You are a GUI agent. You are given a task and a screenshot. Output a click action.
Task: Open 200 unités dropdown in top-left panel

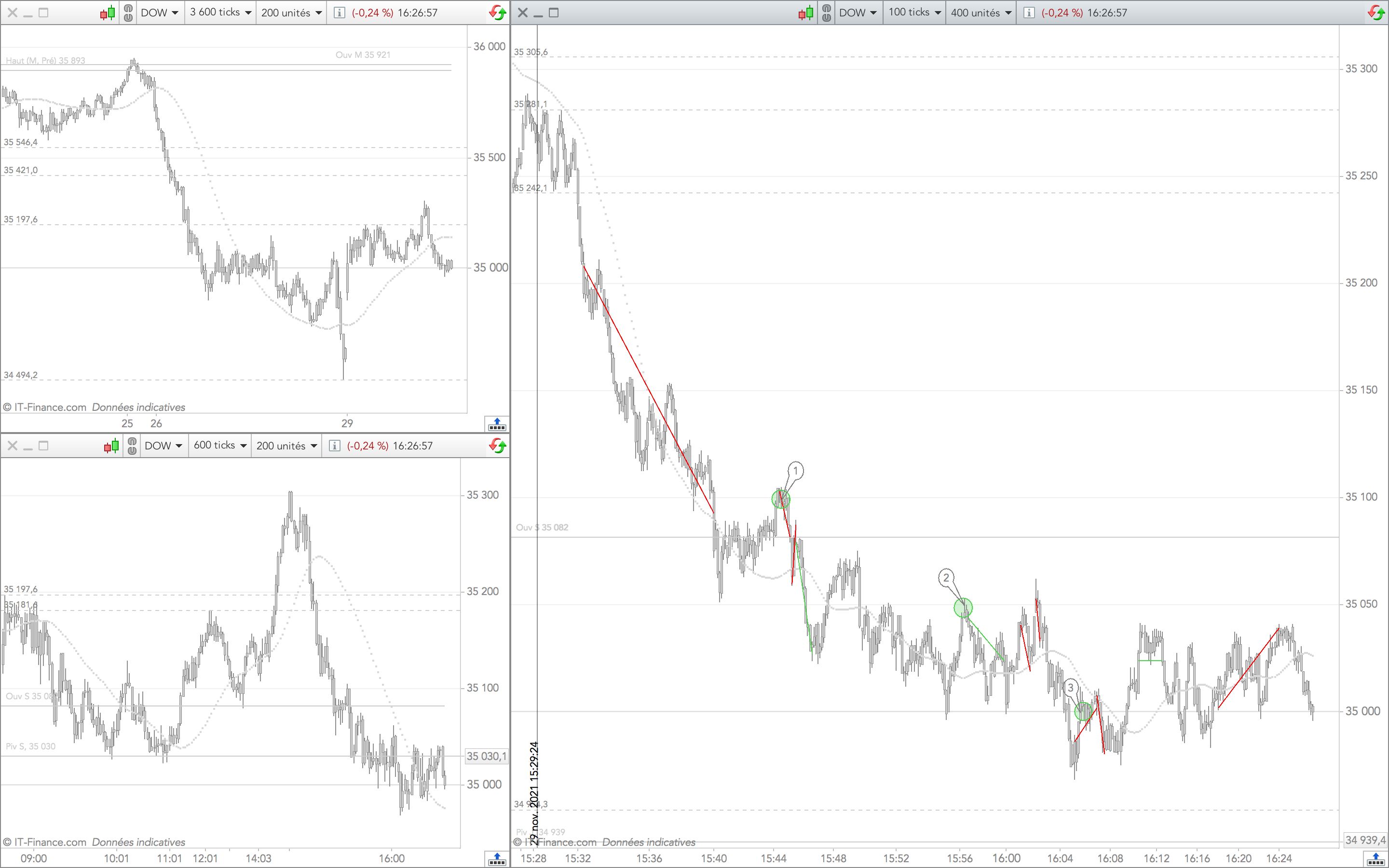[291, 13]
